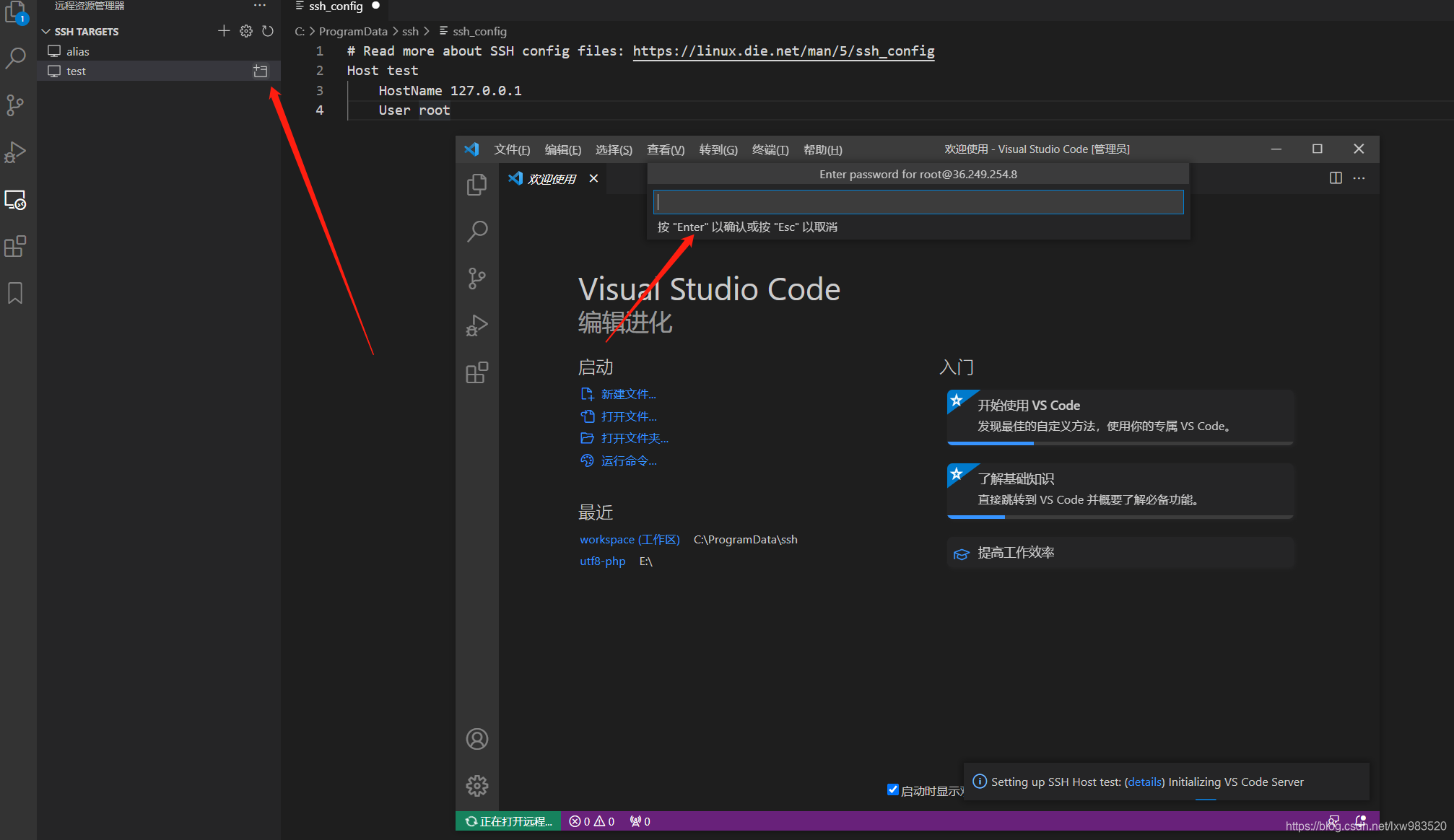Click ssh folder in breadcrumb path
The image size is (1454, 840).
point(410,31)
